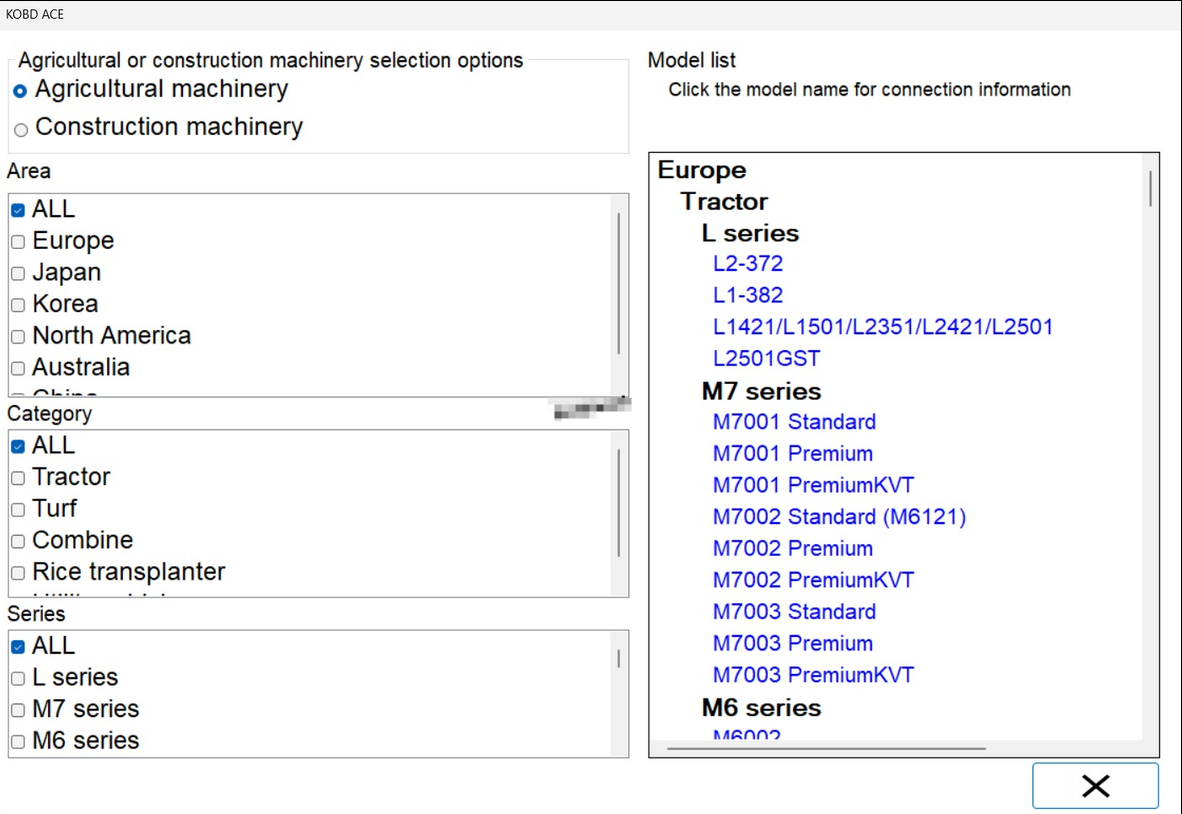The height and width of the screenshot is (814, 1182).
Task: Check the Australia area checkbox
Action: 18,369
